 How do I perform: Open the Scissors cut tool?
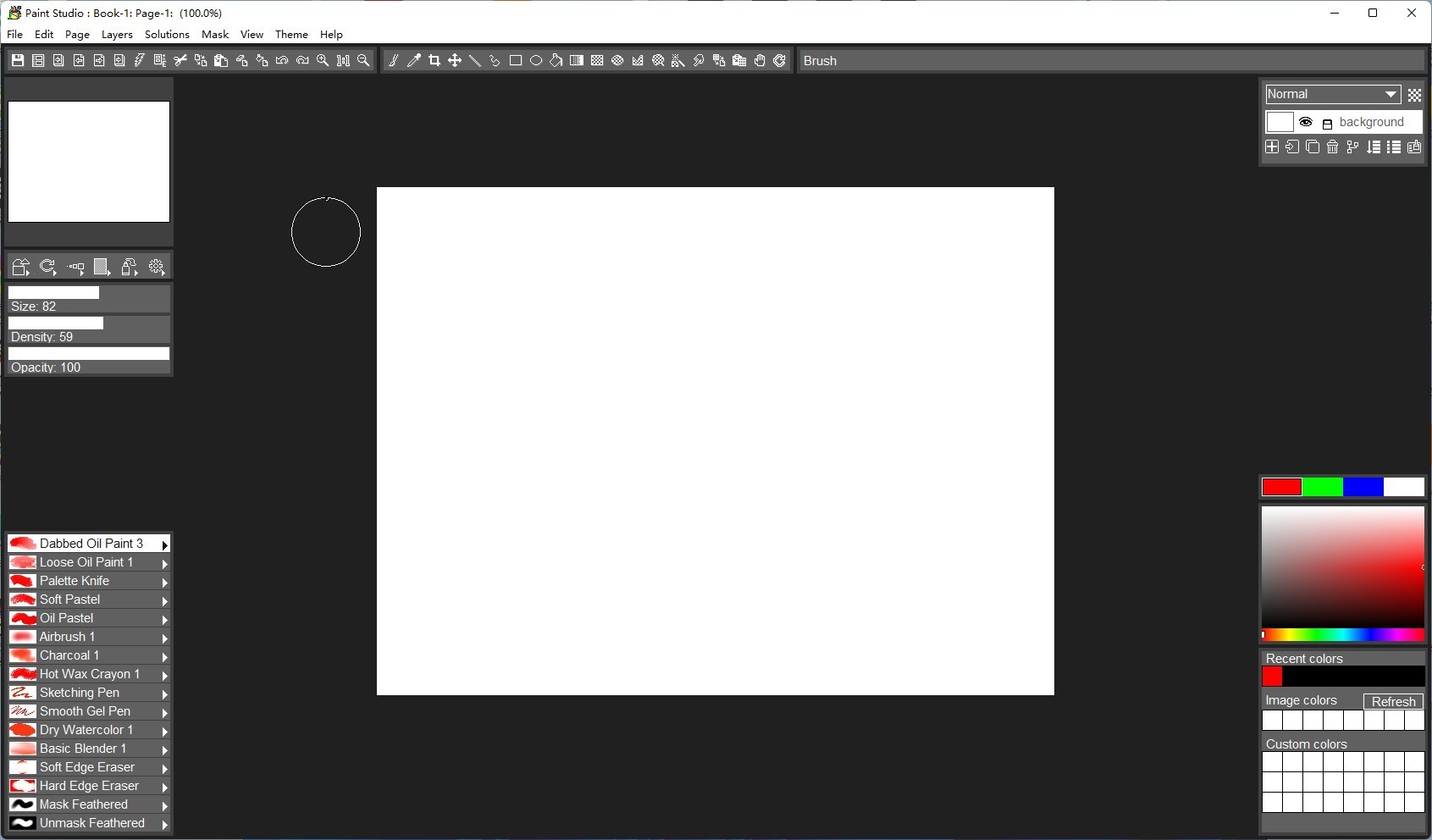pyautogui.click(x=180, y=60)
